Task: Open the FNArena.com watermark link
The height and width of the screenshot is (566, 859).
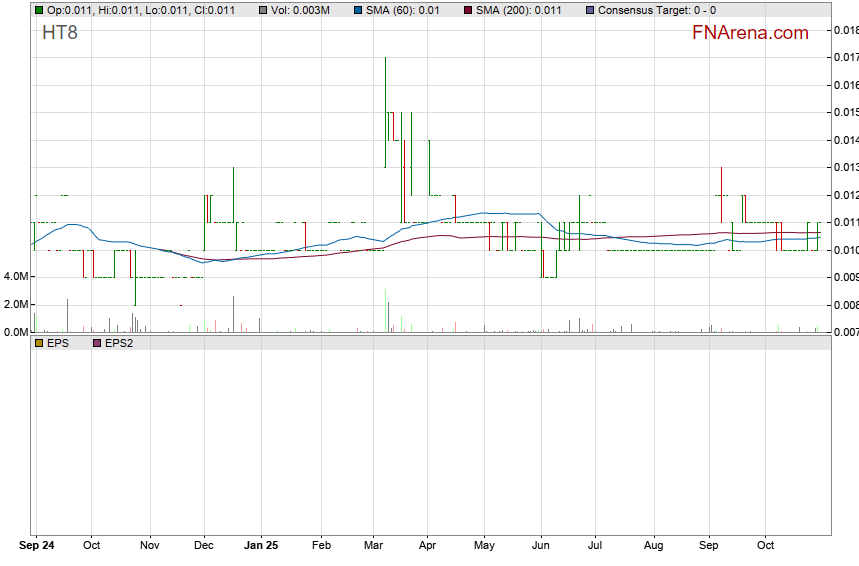Action: click(x=750, y=33)
